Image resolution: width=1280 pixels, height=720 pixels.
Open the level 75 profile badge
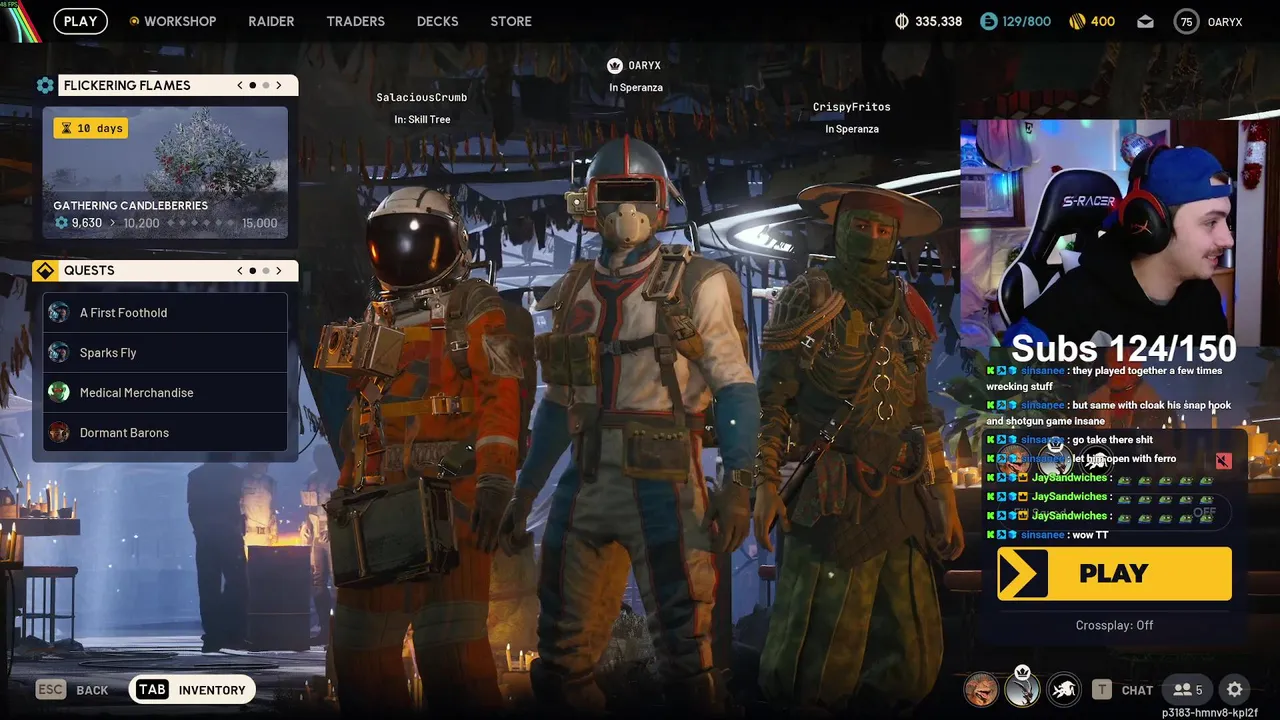coord(1186,21)
